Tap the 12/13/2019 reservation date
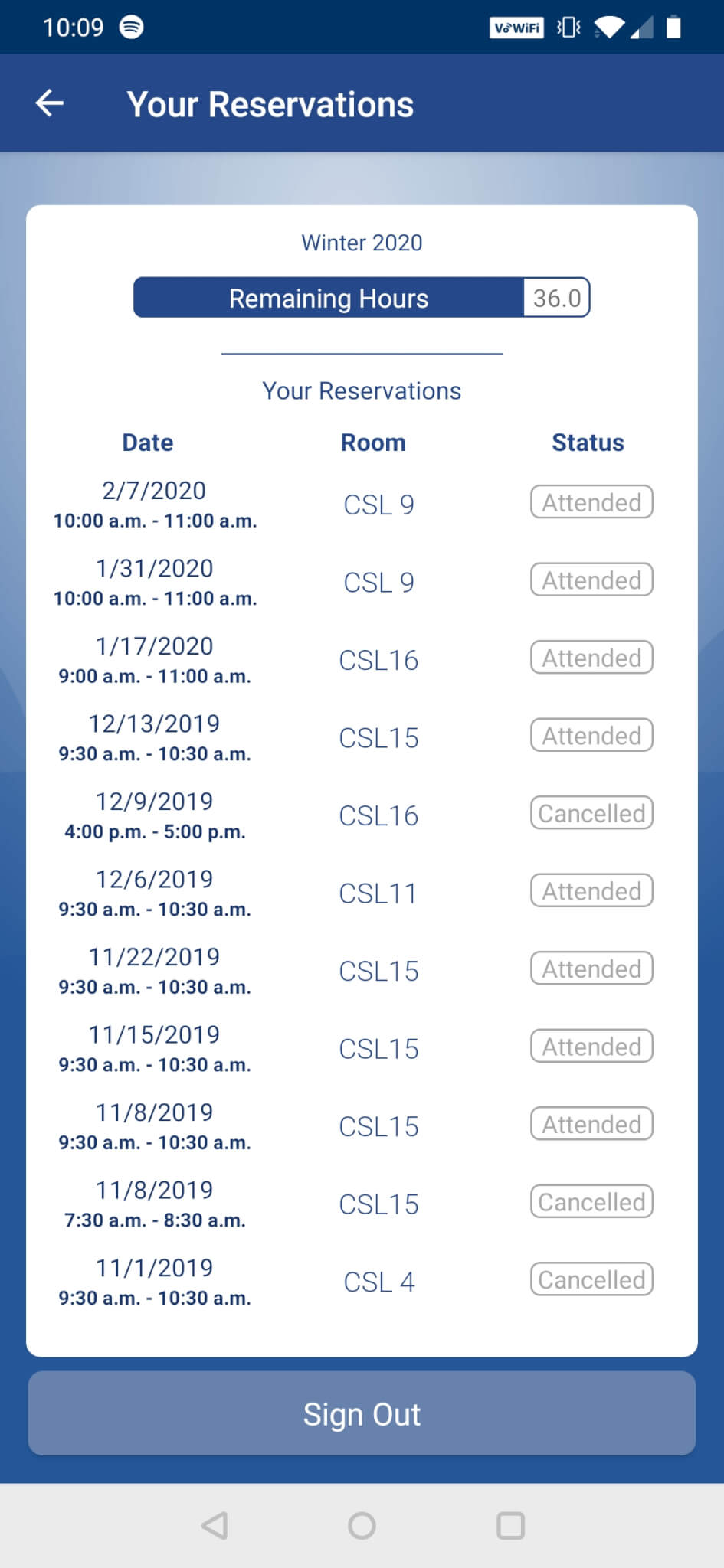724x1568 pixels. [154, 724]
